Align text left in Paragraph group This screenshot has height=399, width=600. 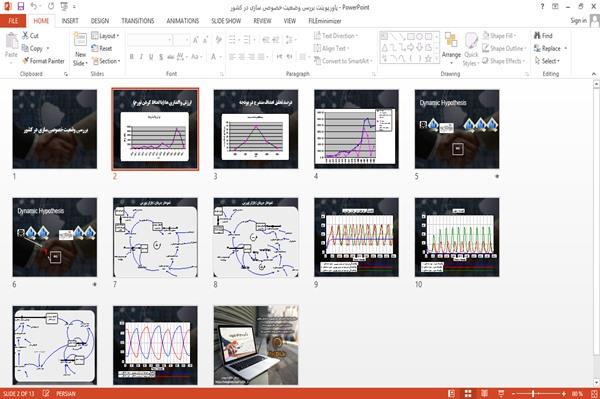pyautogui.click(x=232, y=57)
